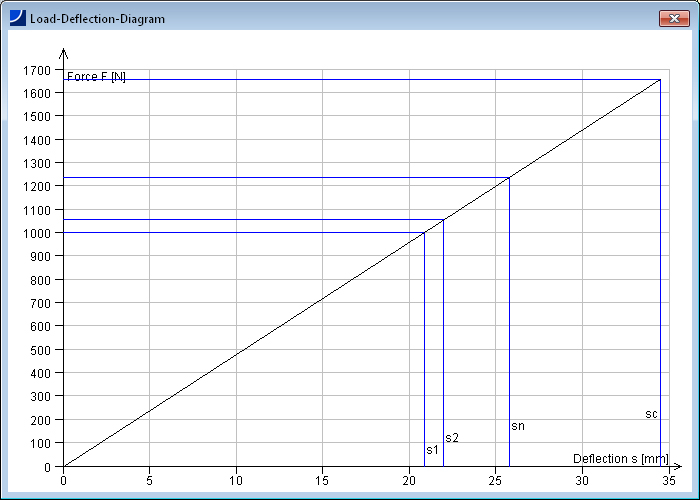Click the 1700 tick on the force axis
This screenshot has height=500, width=700.
40,70
